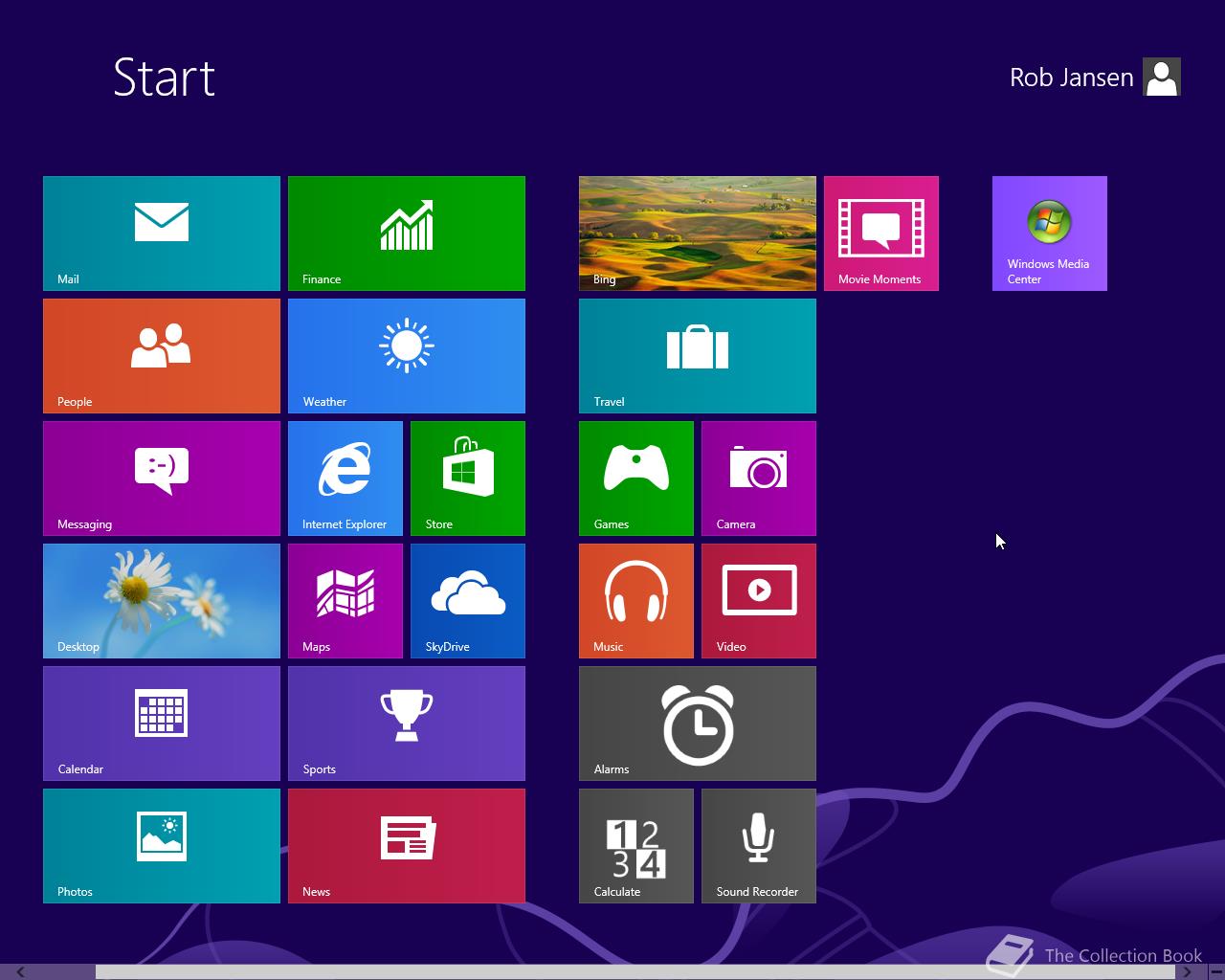Click the zoom-out minus button
This screenshot has width=1225, height=980.
(1216, 972)
